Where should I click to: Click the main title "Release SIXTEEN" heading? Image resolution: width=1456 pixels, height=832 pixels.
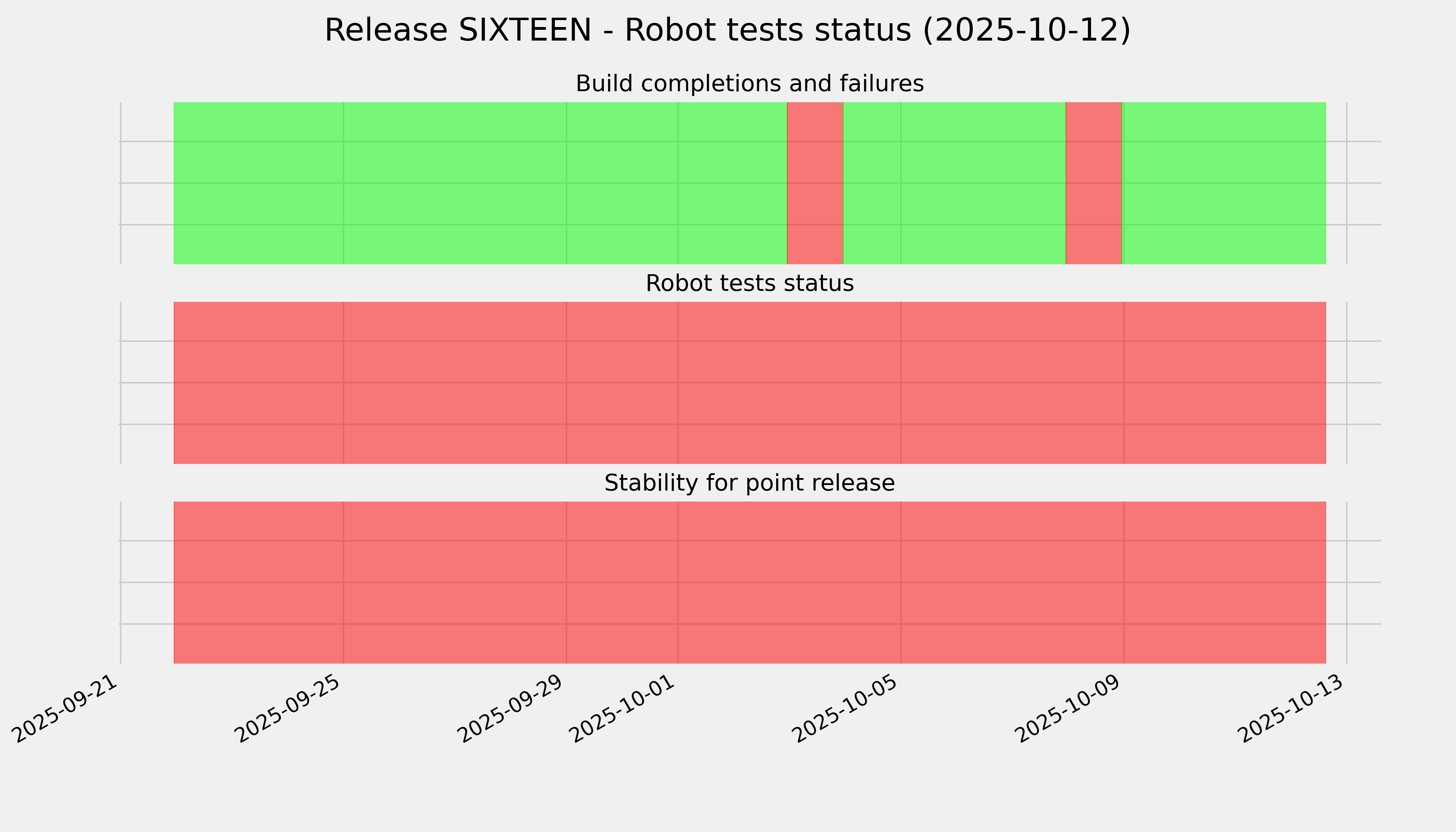(727, 30)
